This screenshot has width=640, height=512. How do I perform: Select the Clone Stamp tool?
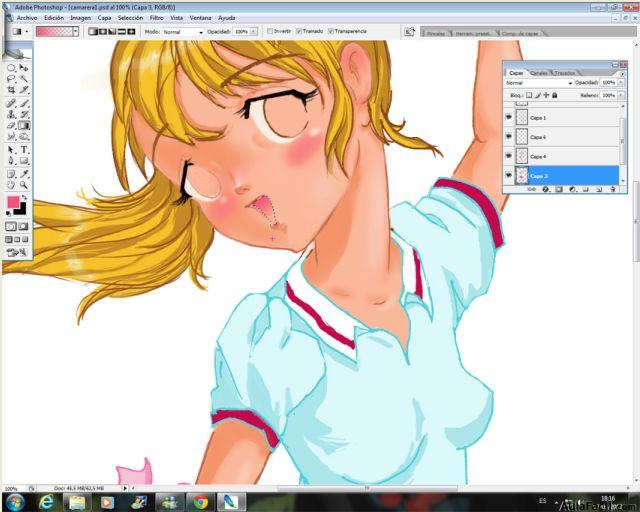pyautogui.click(x=11, y=115)
